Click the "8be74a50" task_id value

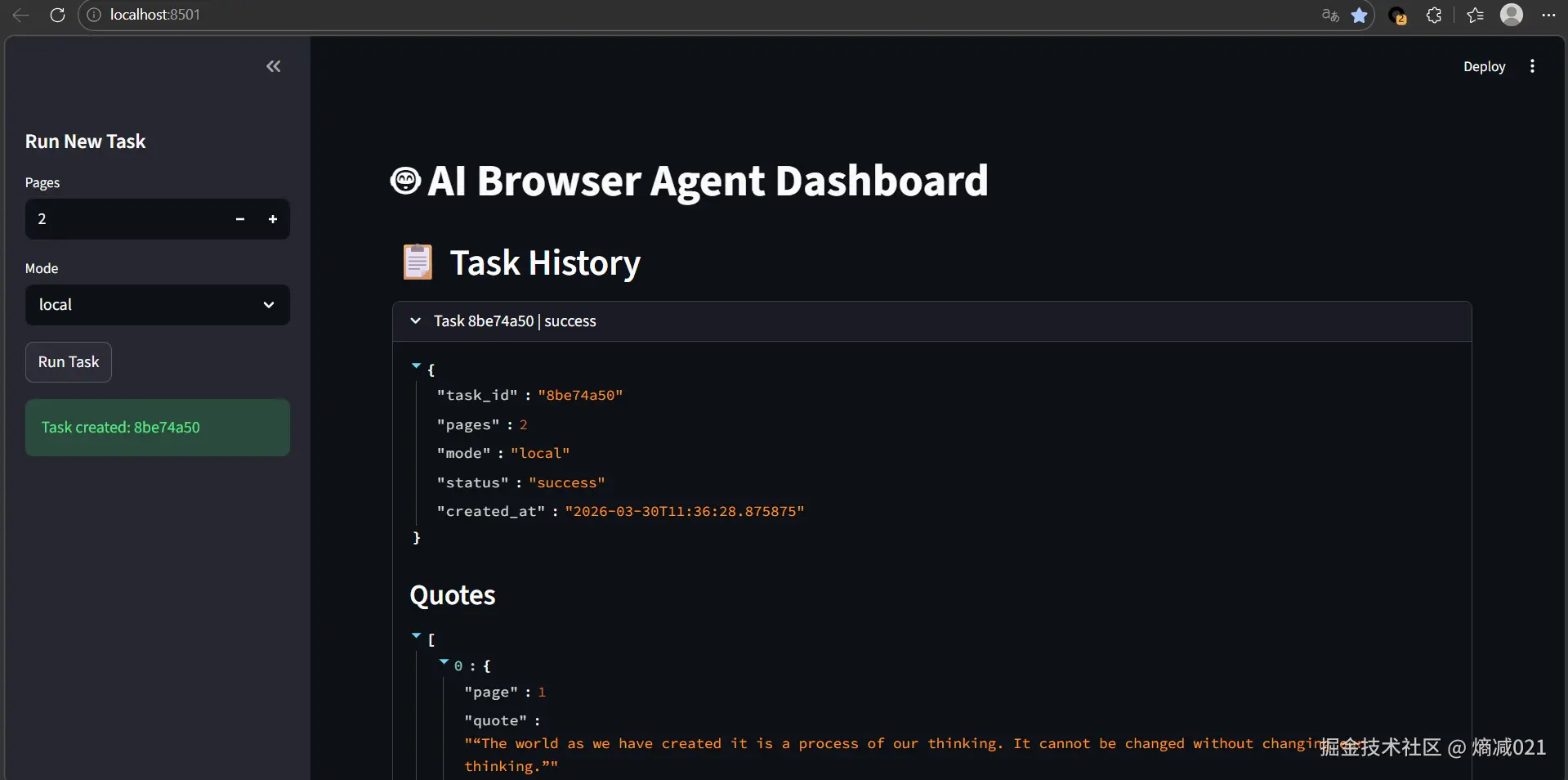580,395
